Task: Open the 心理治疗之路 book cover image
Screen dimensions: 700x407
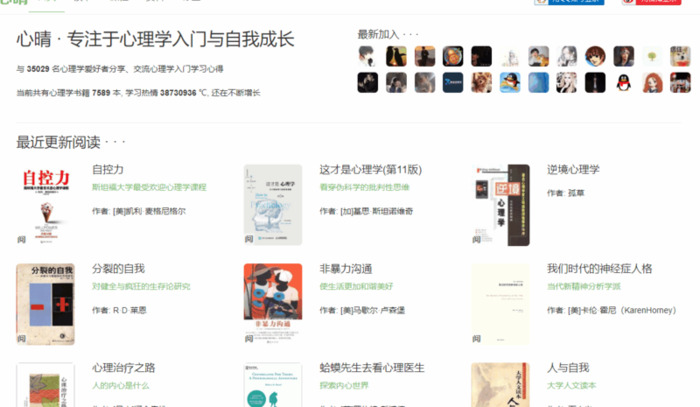Action: coord(46,385)
